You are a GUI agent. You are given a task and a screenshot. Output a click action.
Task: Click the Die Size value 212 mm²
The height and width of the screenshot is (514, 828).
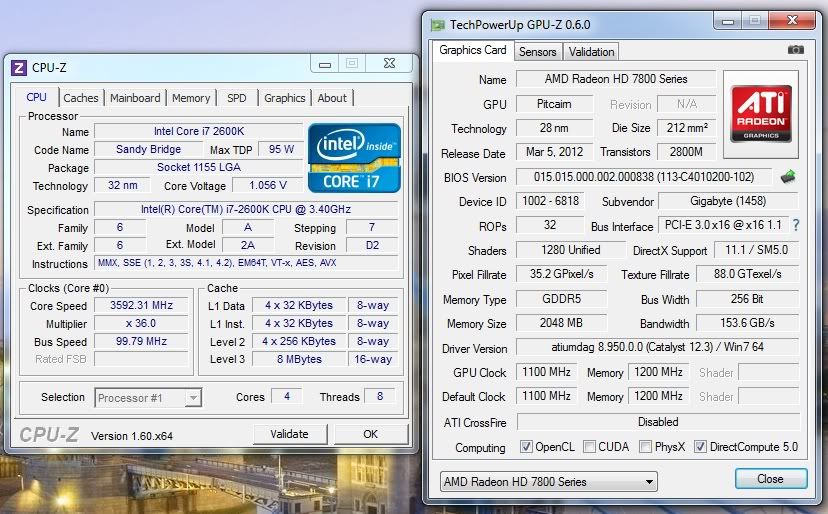686,127
